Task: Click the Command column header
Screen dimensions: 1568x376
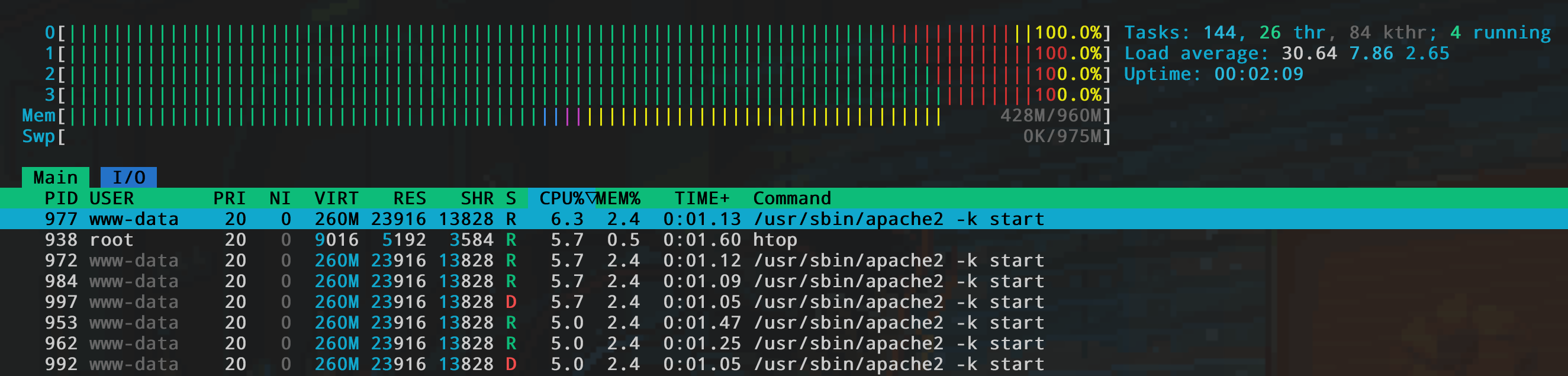Action: tap(791, 198)
